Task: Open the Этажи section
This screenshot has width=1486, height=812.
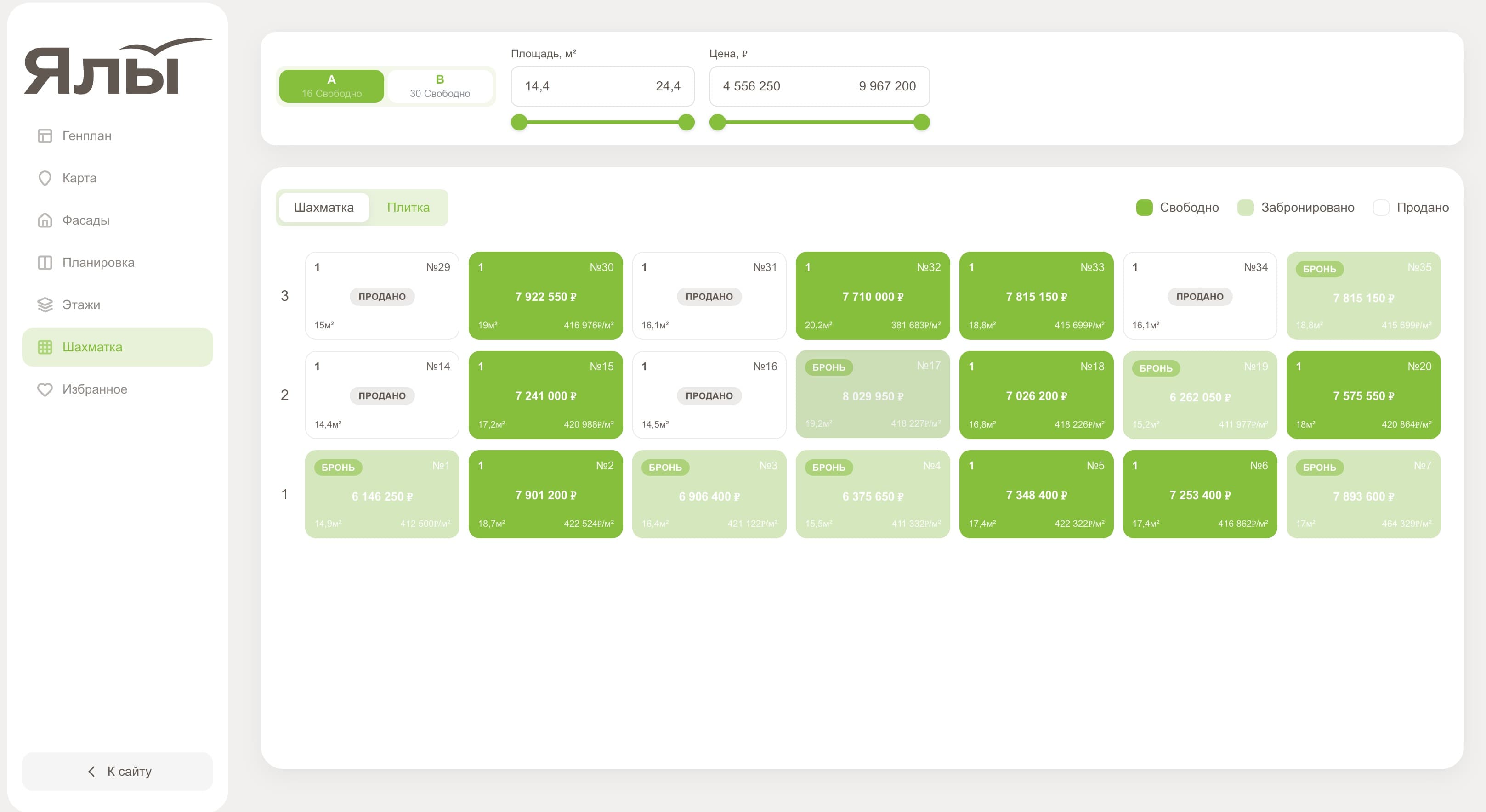Action: pos(117,304)
